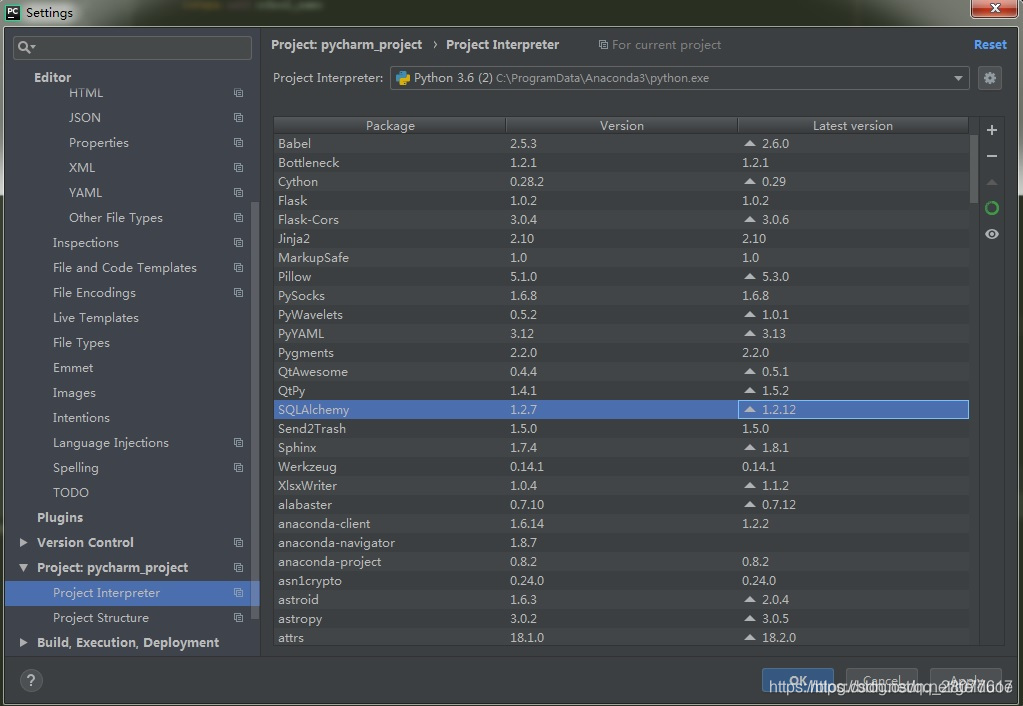Open Live Templates settings

click(x=96, y=318)
